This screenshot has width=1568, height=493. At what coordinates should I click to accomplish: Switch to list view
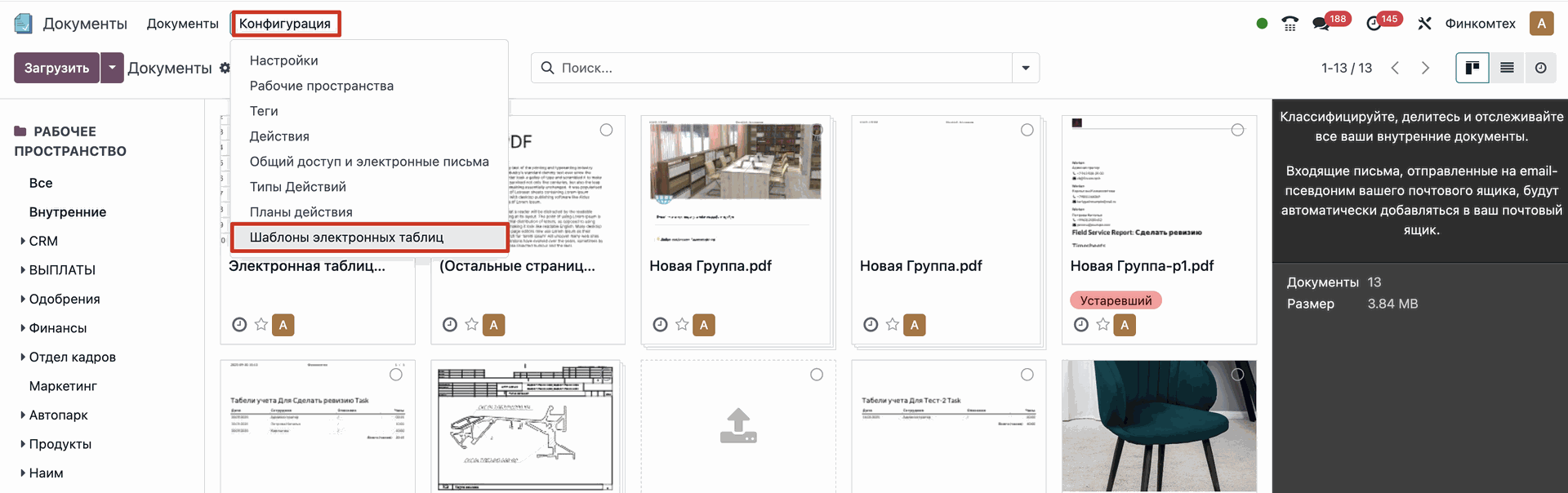pyautogui.click(x=1507, y=68)
